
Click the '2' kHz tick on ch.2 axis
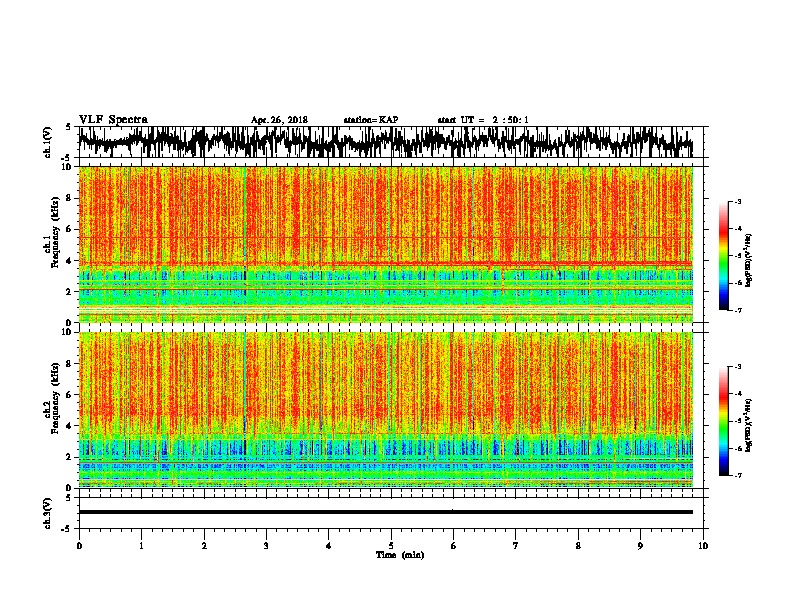coord(70,457)
